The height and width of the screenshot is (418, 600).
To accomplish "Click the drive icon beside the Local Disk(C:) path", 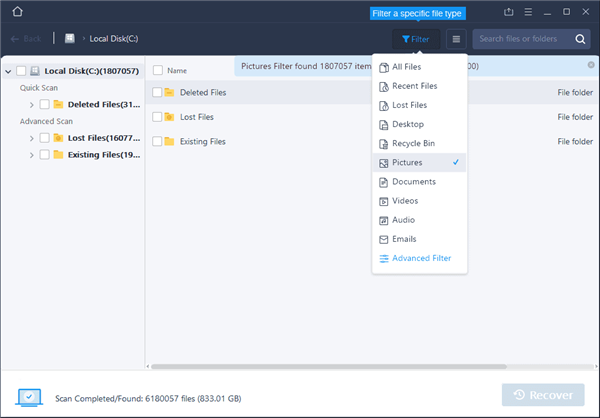I will [x=70, y=39].
